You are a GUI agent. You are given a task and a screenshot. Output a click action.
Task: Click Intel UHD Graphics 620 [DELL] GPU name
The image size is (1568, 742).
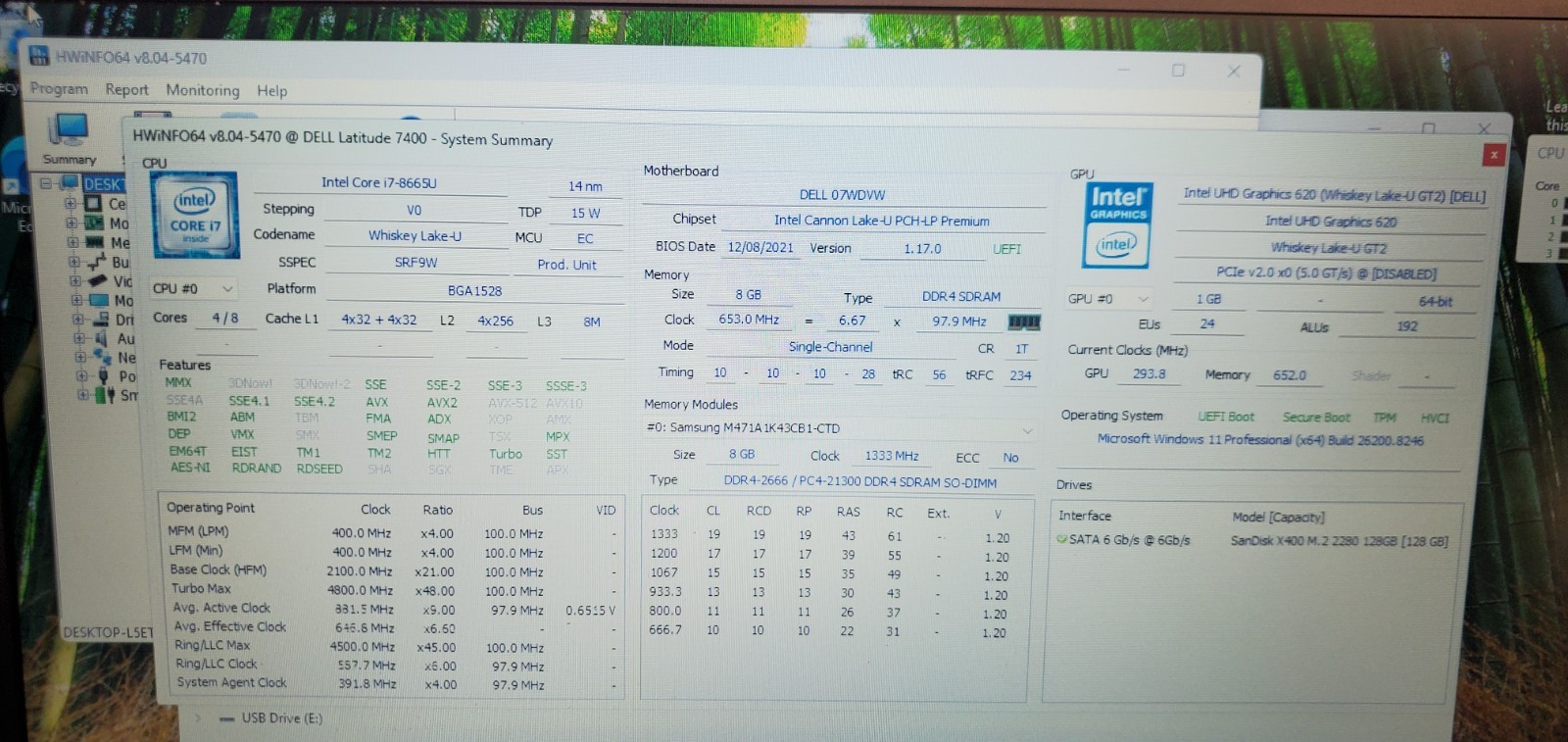pyautogui.click(x=1334, y=195)
